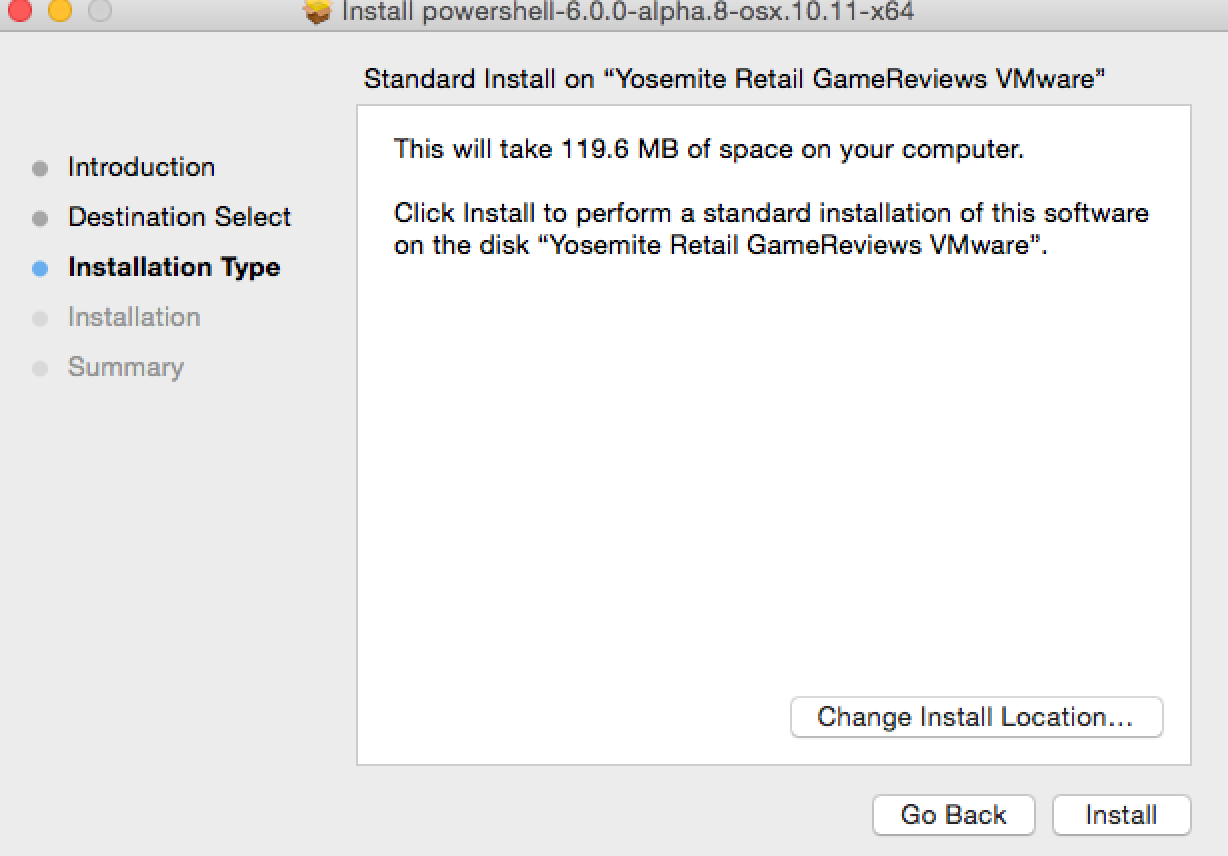Click the Standard Install heading text
The image size is (1228, 856).
(735, 80)
